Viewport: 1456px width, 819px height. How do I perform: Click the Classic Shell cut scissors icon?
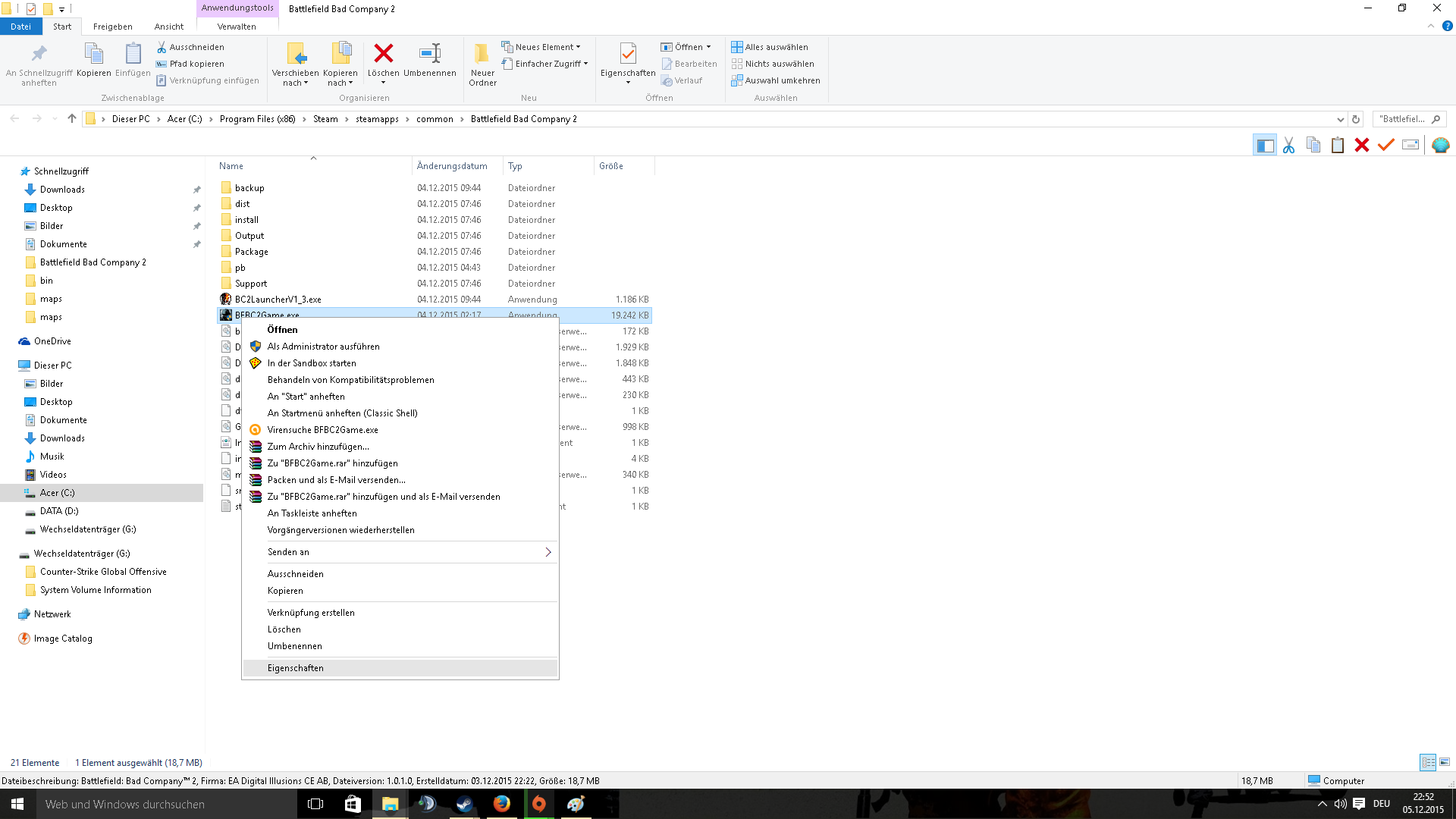(1288, 145)
